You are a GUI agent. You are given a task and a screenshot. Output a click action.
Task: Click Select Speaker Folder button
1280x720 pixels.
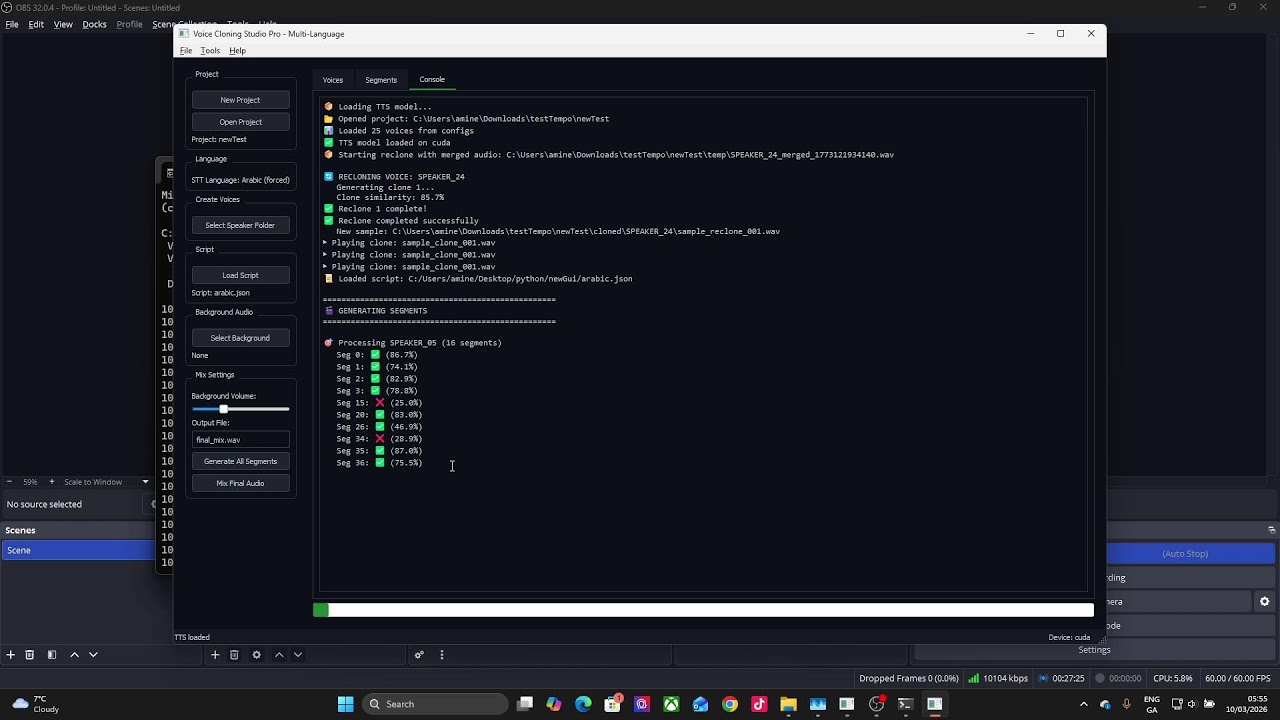tap(240, 225)
